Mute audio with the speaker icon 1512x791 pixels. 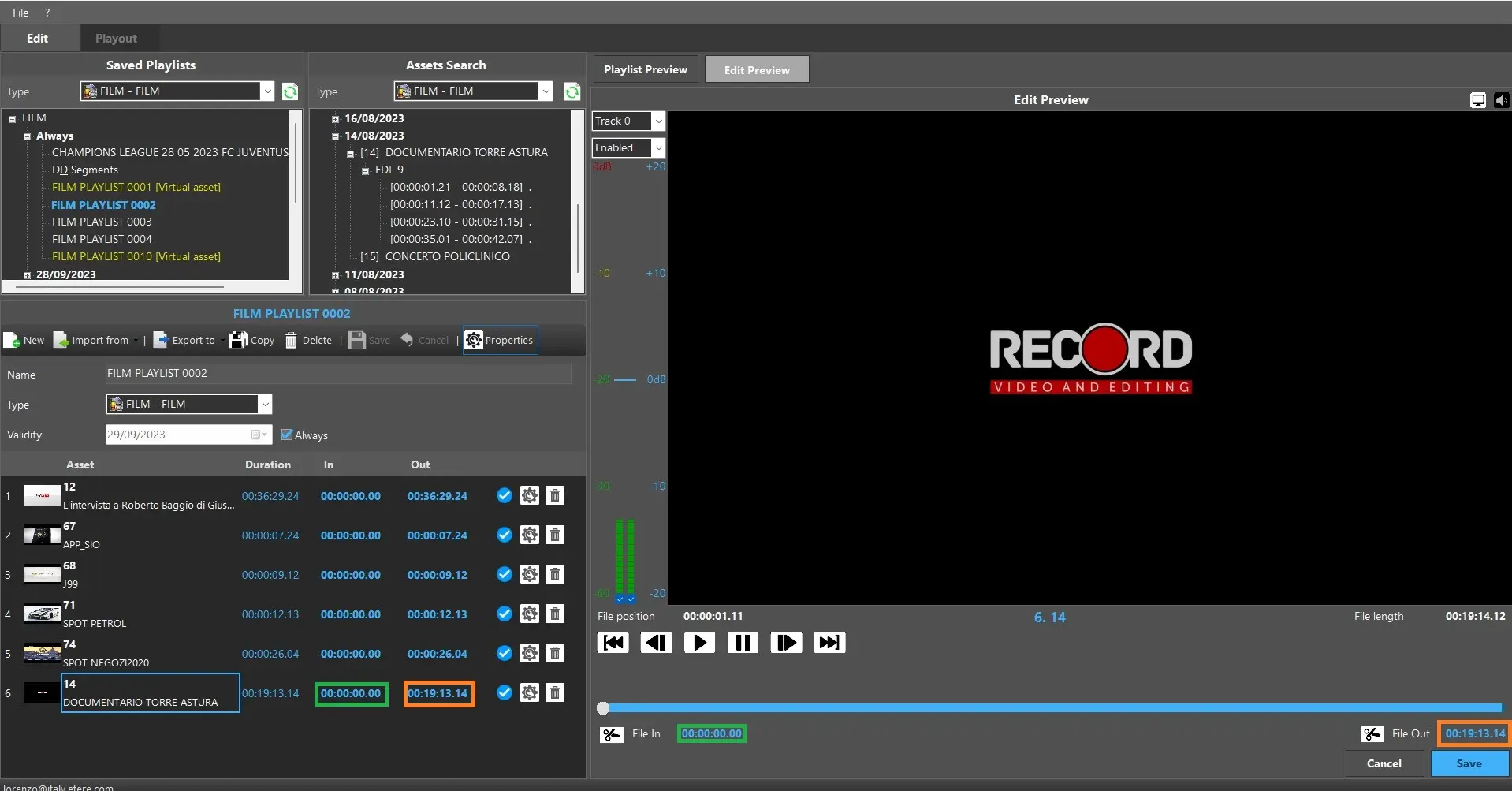pos(1501,100)
